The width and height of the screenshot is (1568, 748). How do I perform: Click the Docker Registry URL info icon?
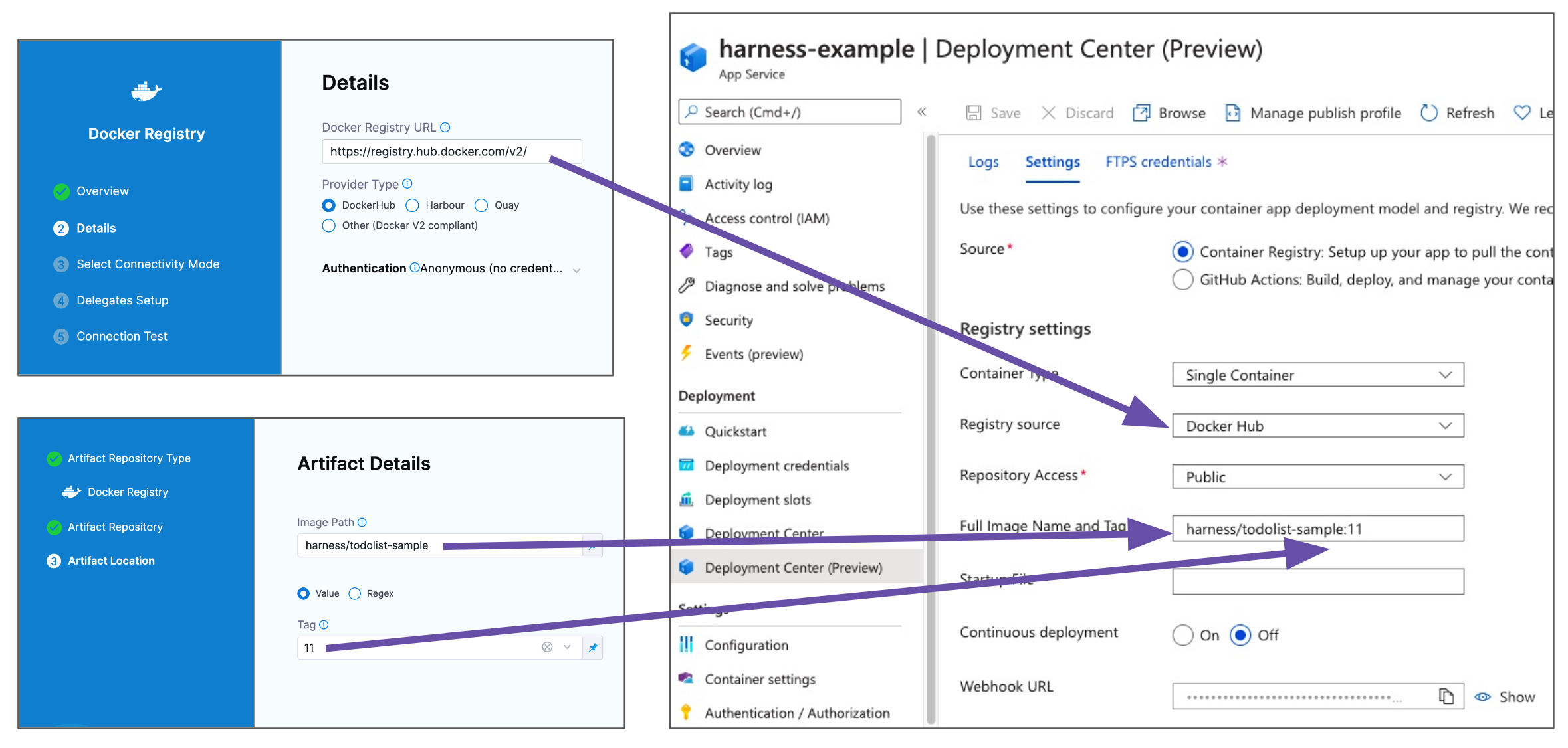445,127
